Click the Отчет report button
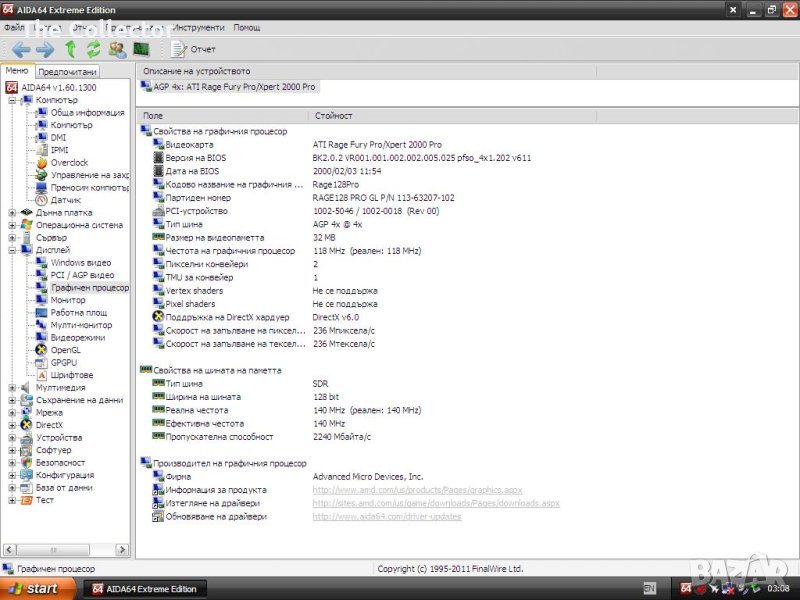800x600 pixels. [194, 49]
